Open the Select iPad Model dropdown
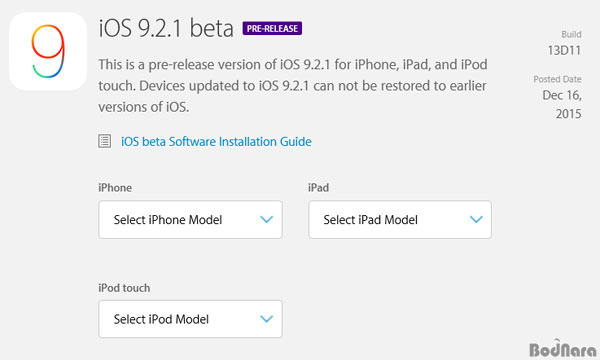 tap(400, 220)
